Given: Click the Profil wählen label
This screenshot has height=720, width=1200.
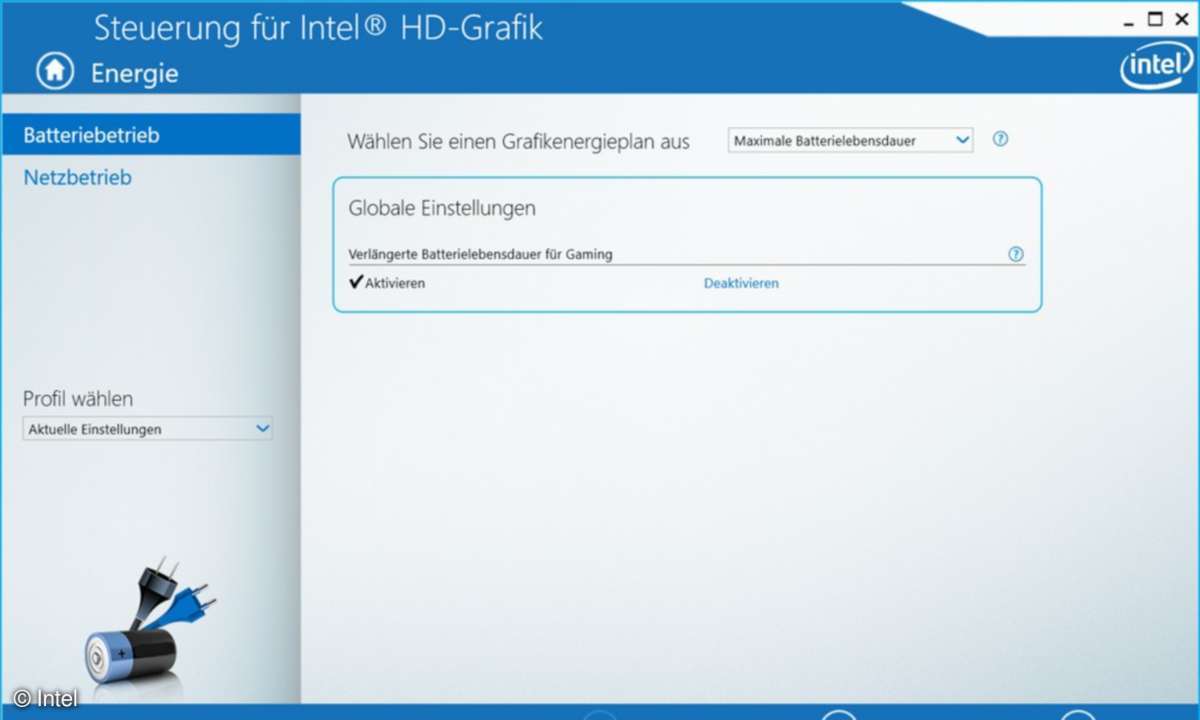Looking at the screenshot, I should (78, 399).
